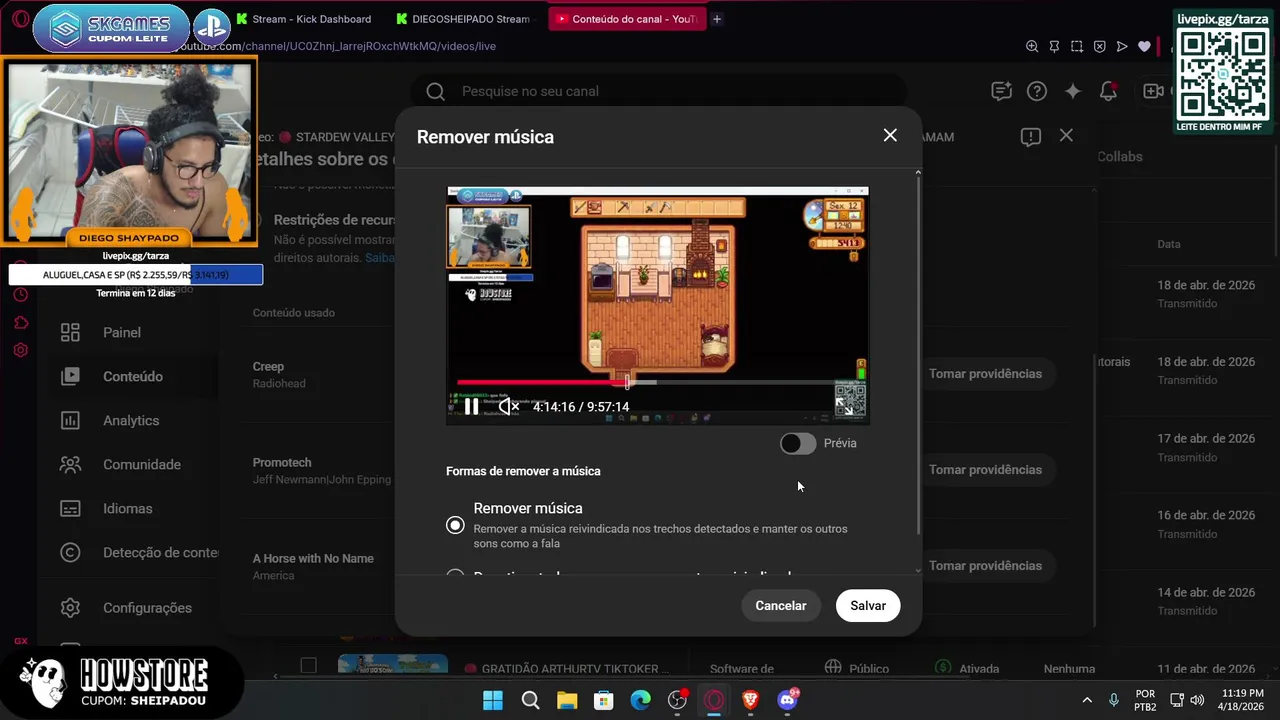Click the Cancelar button
Image resolution: width=1280 pixels, height=720 pixels.
pyautogui.click(x=780, y=605)
